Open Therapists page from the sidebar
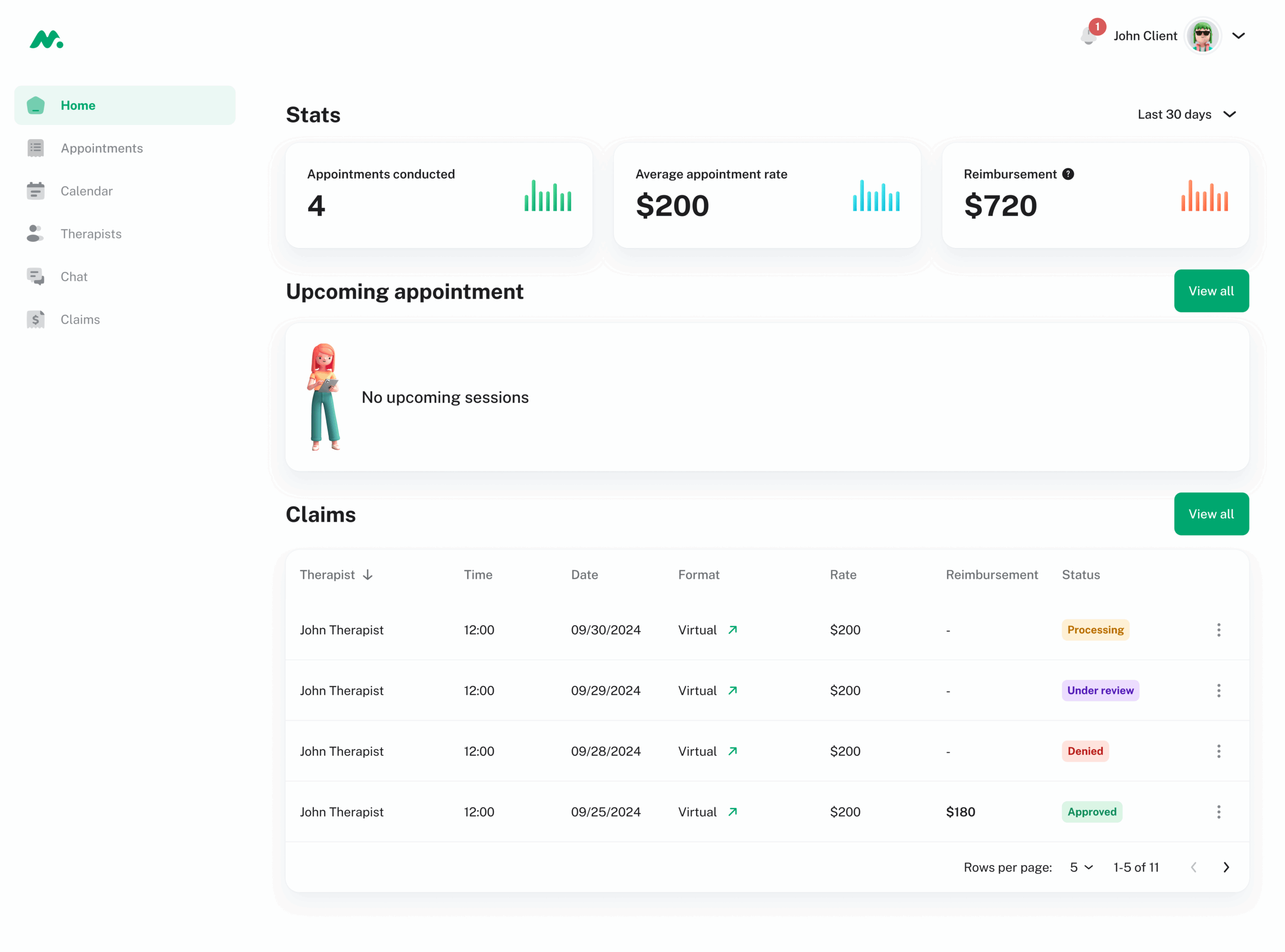 pos(91,234)
